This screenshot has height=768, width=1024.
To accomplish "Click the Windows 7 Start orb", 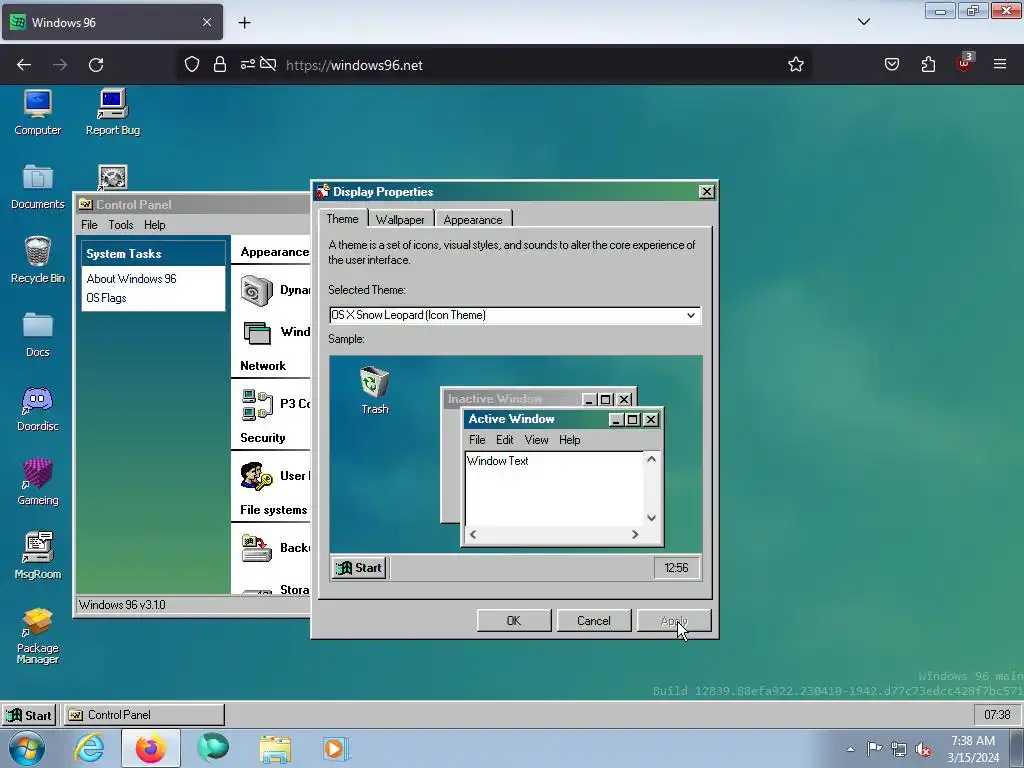I will 26,748.
